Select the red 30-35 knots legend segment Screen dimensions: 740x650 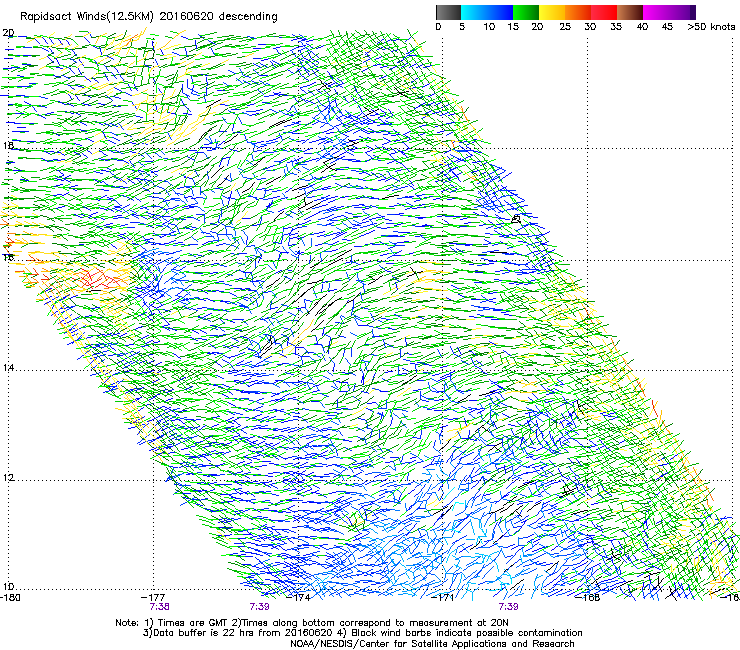pyautogui.click(x=604, y=12)
